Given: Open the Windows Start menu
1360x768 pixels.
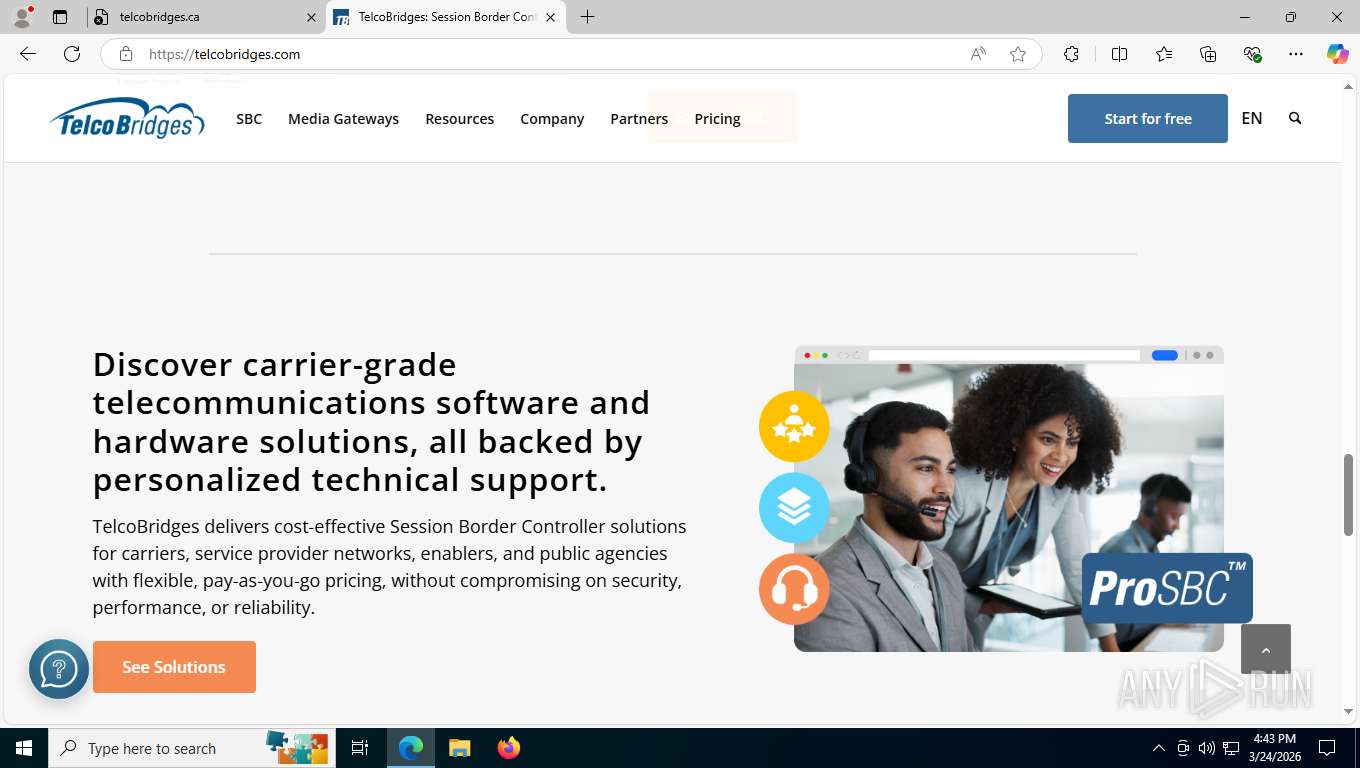Looking at the screenshot, I should click(23, 748).
